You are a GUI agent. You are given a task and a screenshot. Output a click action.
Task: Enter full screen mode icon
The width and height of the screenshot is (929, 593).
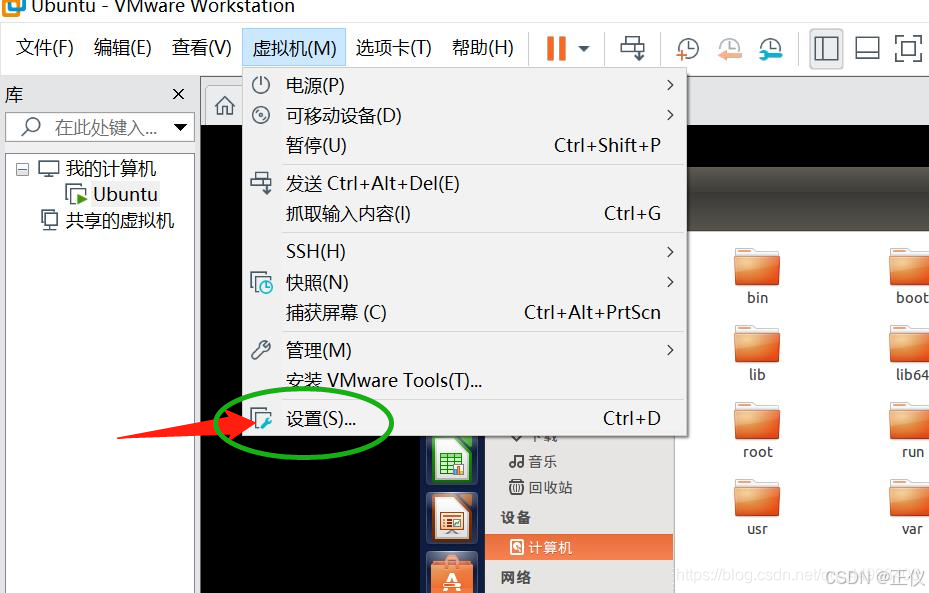tap(908, 49)
